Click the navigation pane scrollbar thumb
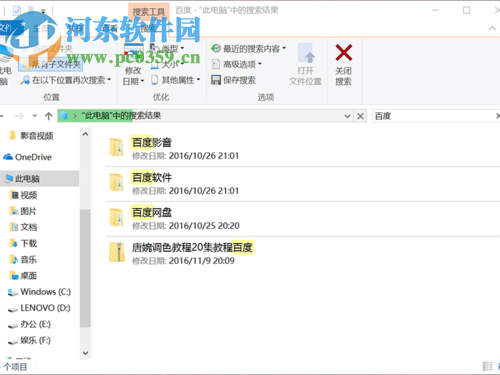Screen dimensions: 500x375 point(85,268)
